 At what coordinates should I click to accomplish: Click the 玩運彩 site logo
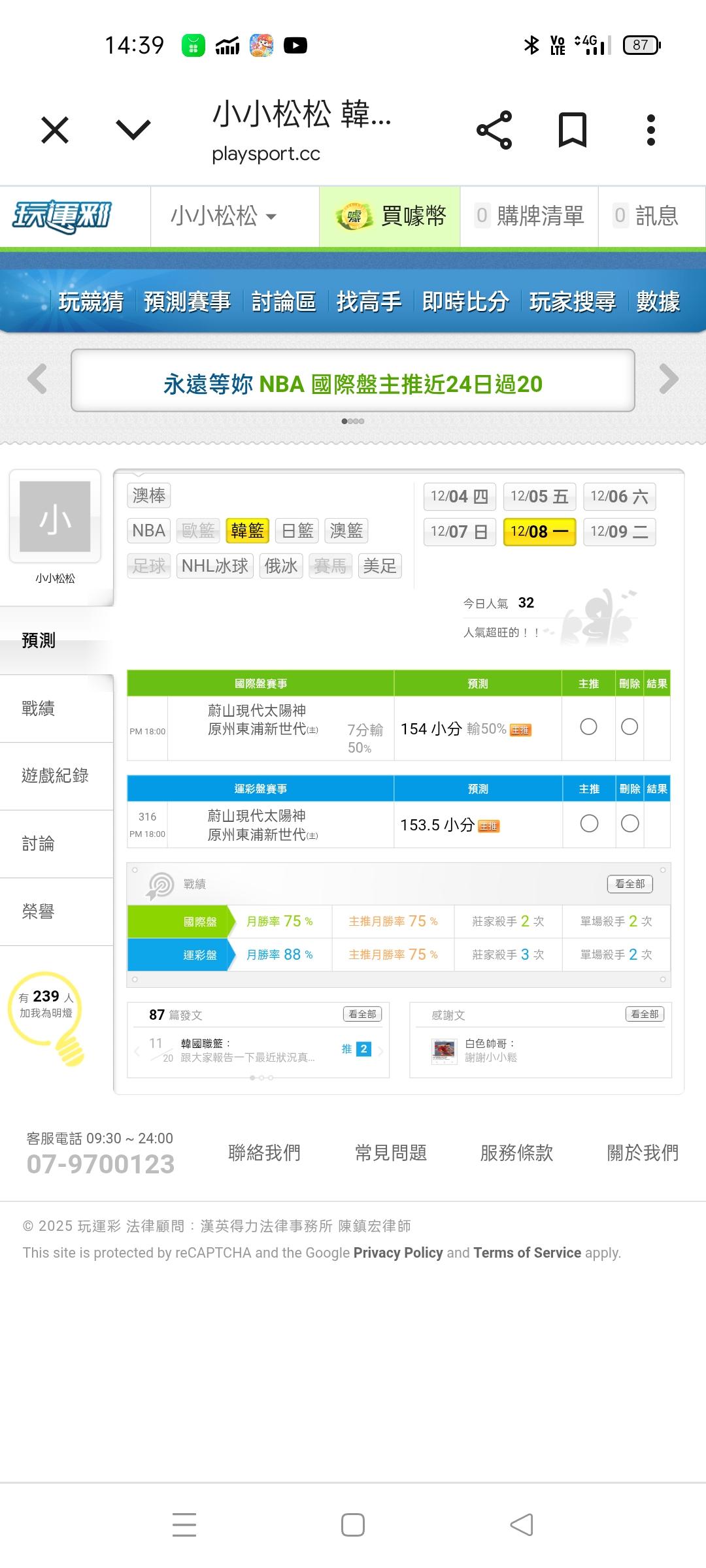point(62,216)
